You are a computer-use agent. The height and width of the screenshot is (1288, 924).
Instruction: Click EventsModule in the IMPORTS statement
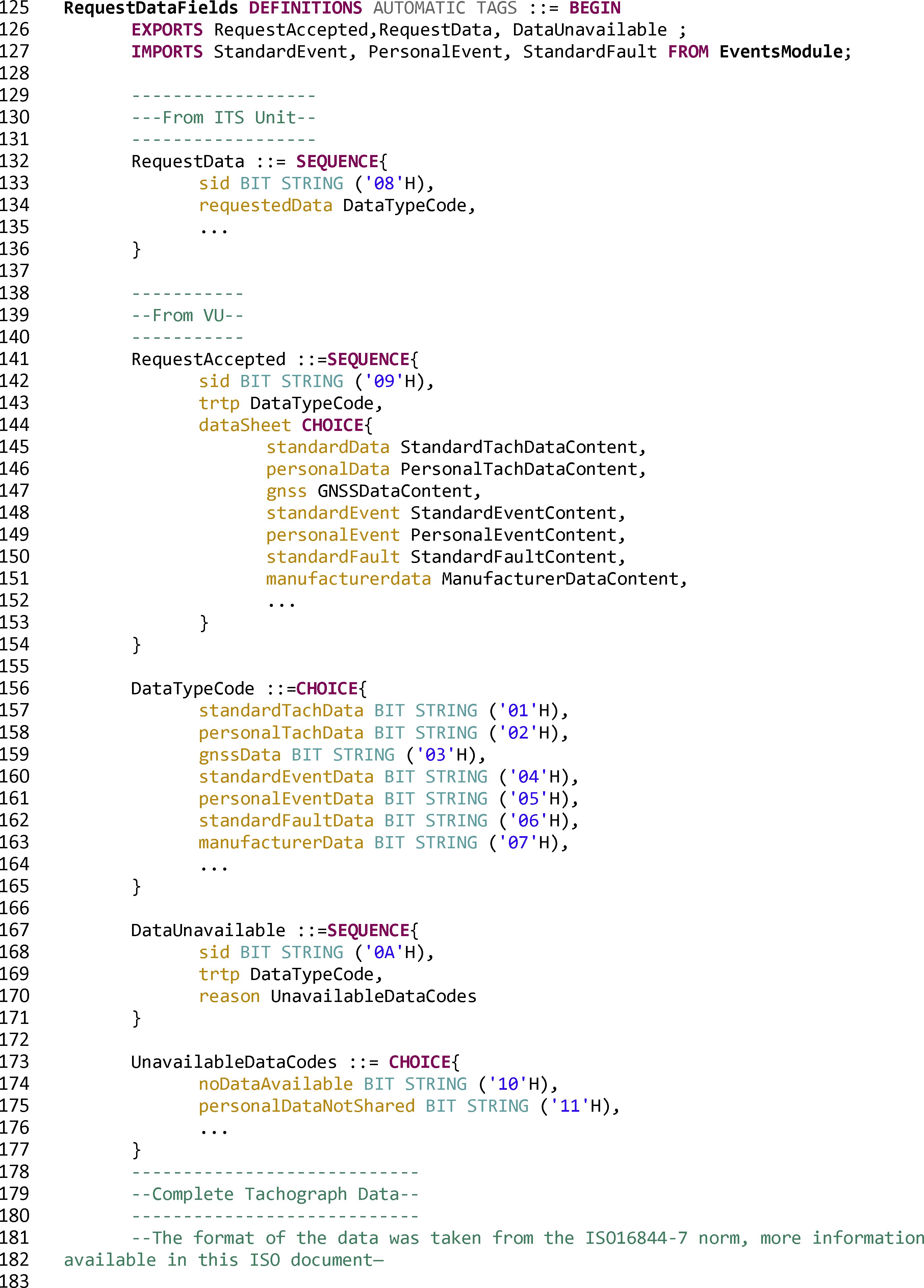[x=781, y=52]
